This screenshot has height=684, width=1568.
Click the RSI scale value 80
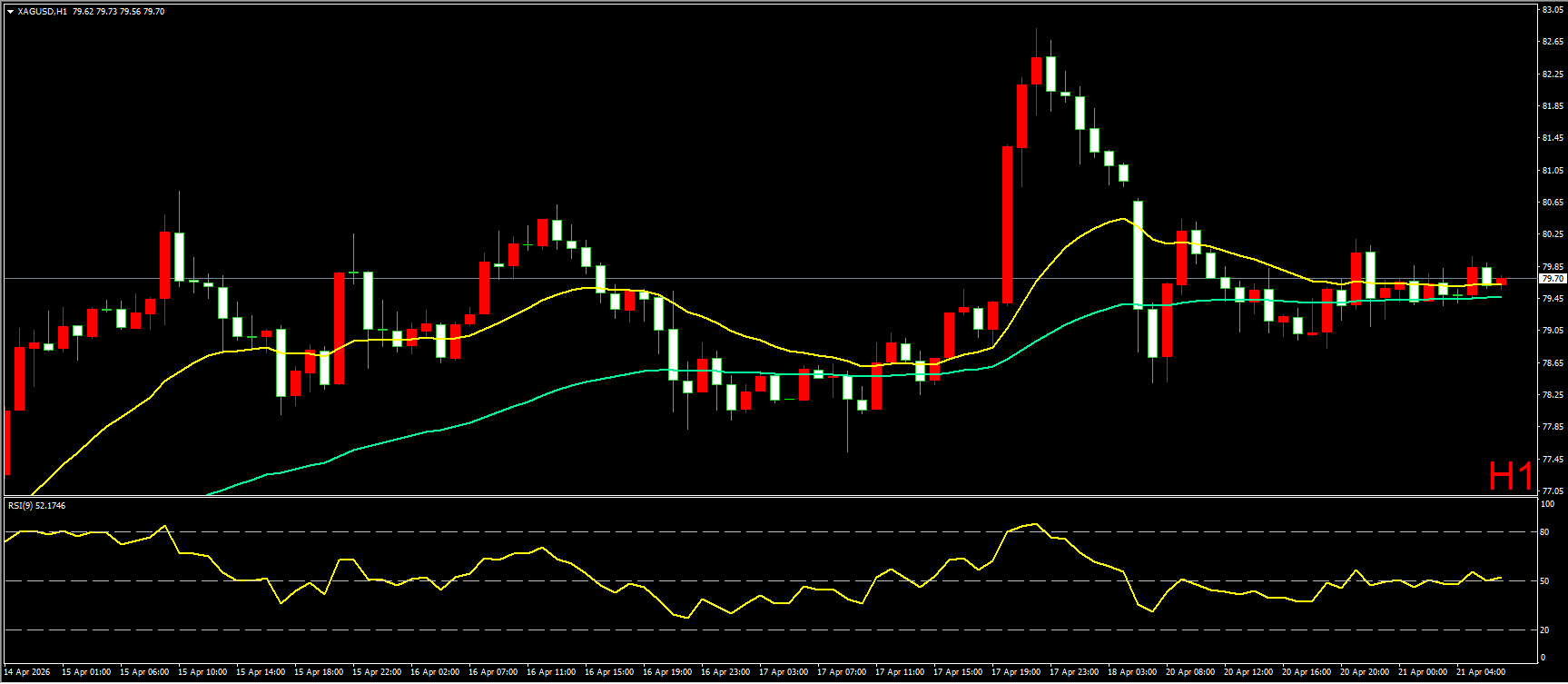[x=1544, y=532]
